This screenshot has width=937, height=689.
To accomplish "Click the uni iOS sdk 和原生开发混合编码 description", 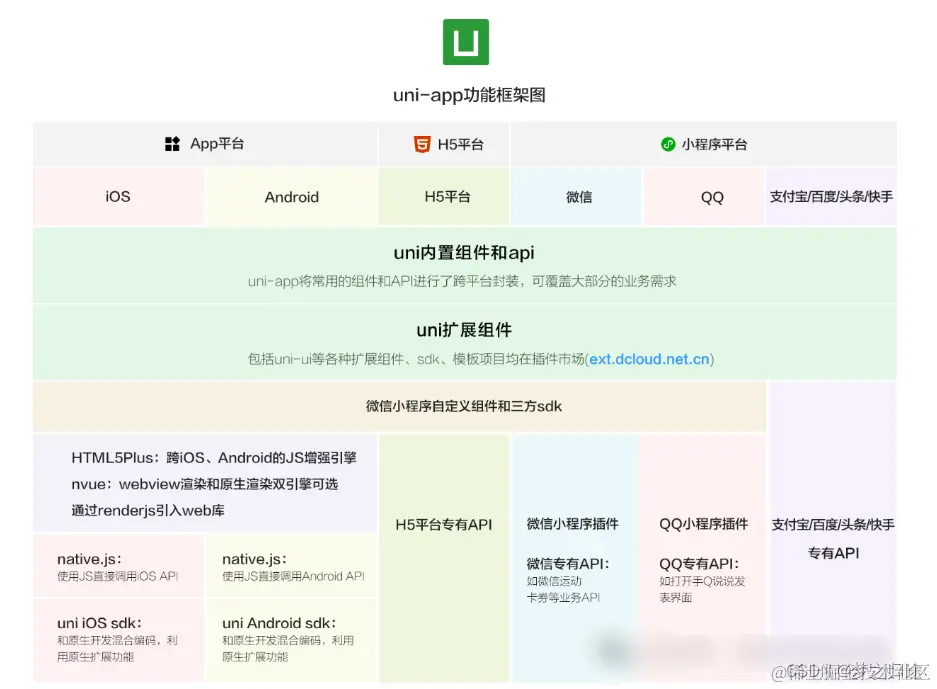I will [117, 648].
